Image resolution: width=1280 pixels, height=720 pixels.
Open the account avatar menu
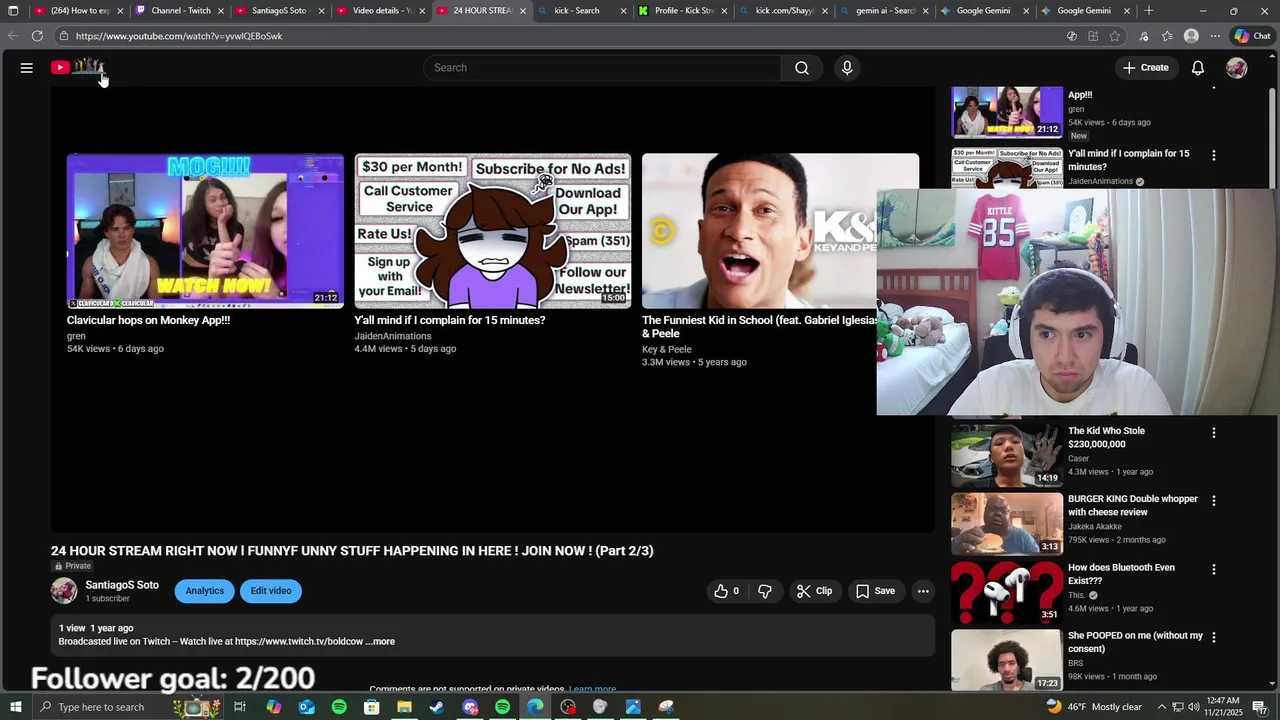tap(1237, 68)
